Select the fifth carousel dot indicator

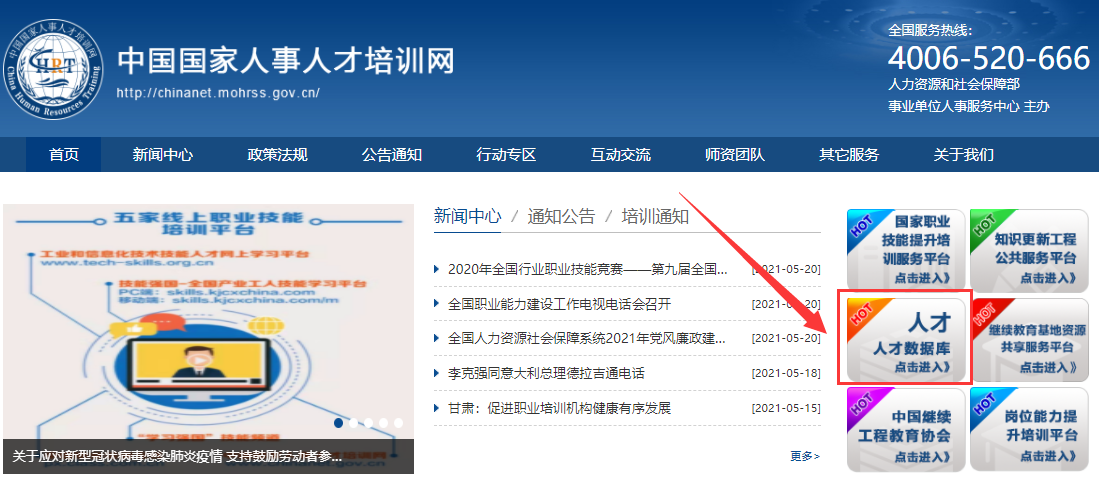398,423
